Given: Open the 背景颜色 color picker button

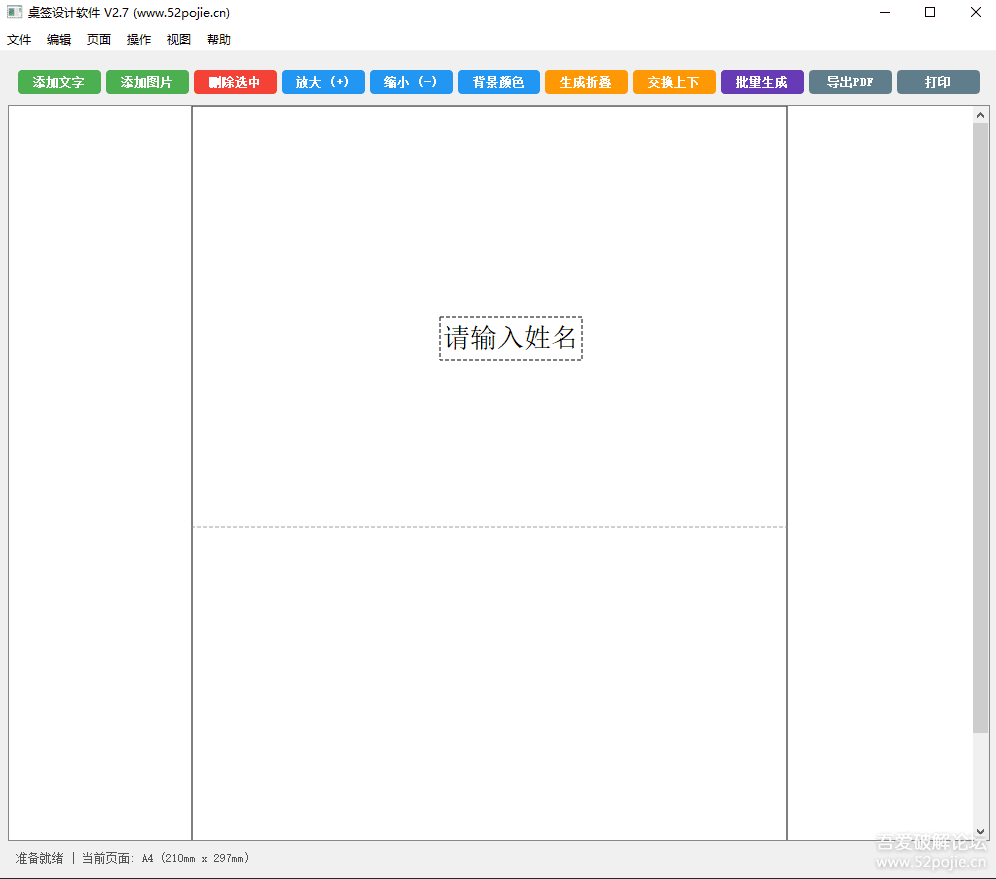Looking at the screenshot, I should click(x=498, y=82).
